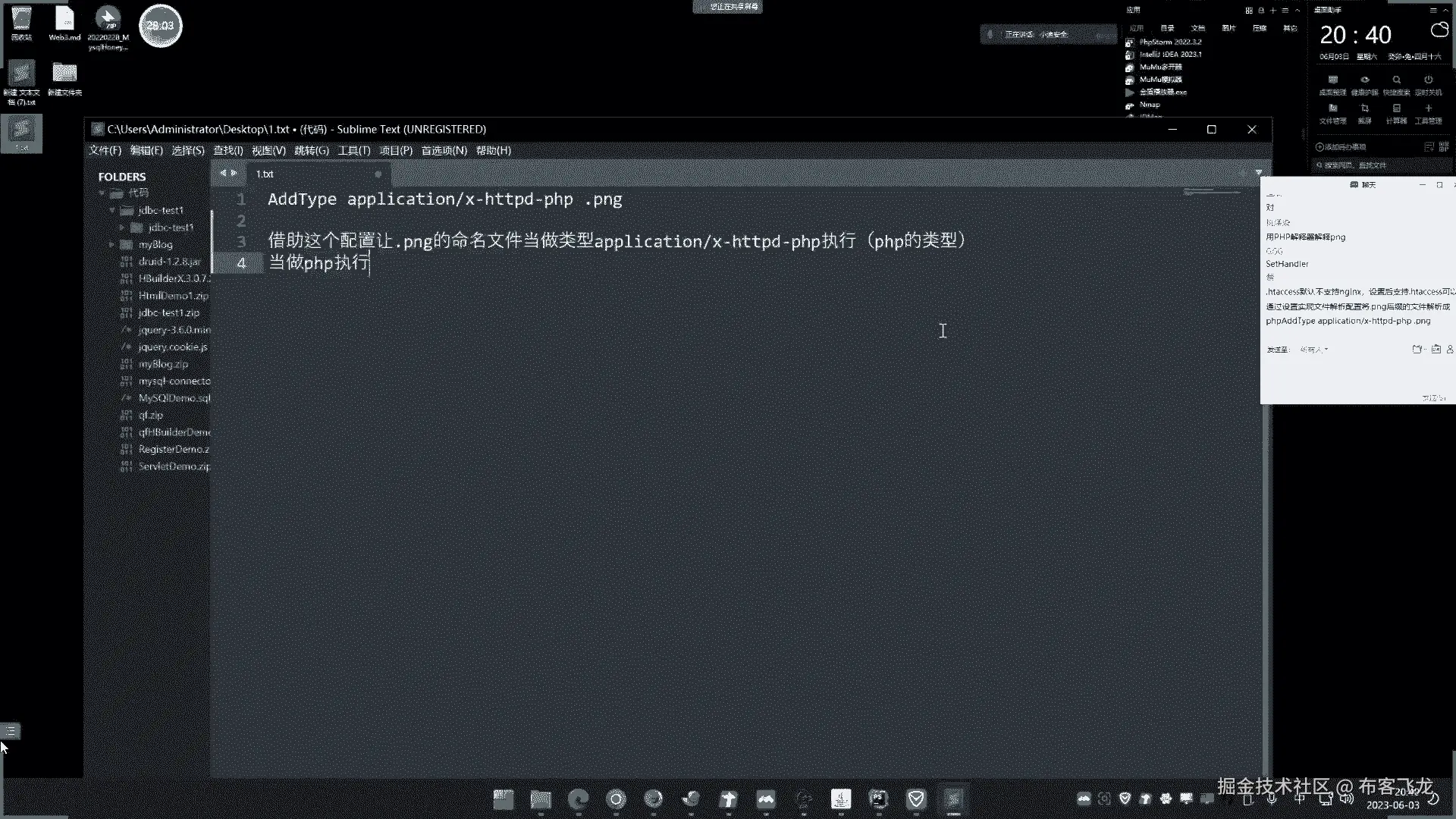The height and width of the screenshot is (819, 1456).
Task: Open PhpStorm from the taskbar
Action: click(878, 799)
